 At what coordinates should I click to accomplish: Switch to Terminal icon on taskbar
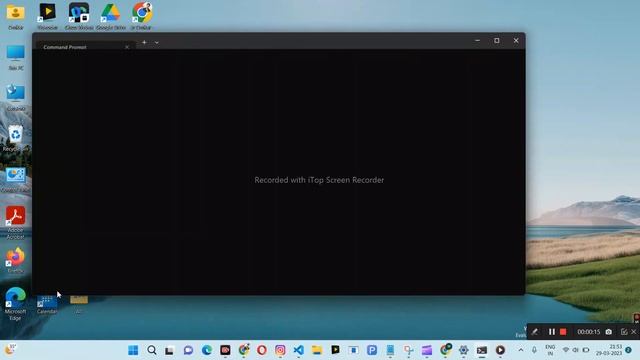(482, 350)
